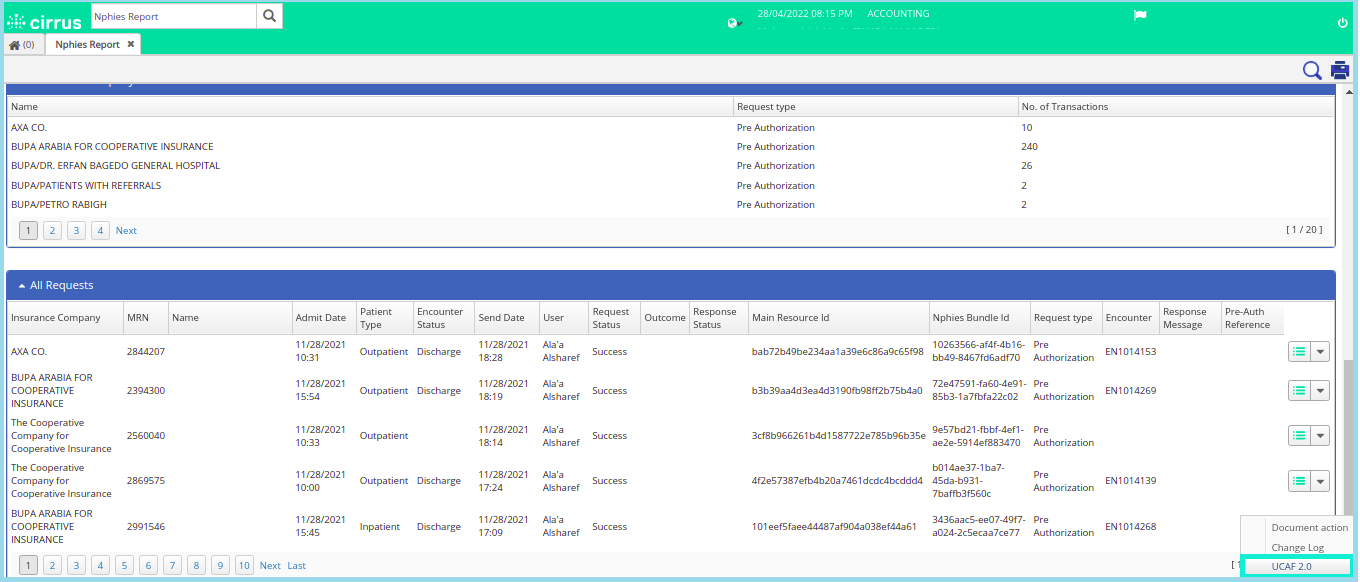The height and width of the screenshot is (582, 1360).
Task: Open action dropdown arrow for AXA CO. row
Action: coord(1320,352)
